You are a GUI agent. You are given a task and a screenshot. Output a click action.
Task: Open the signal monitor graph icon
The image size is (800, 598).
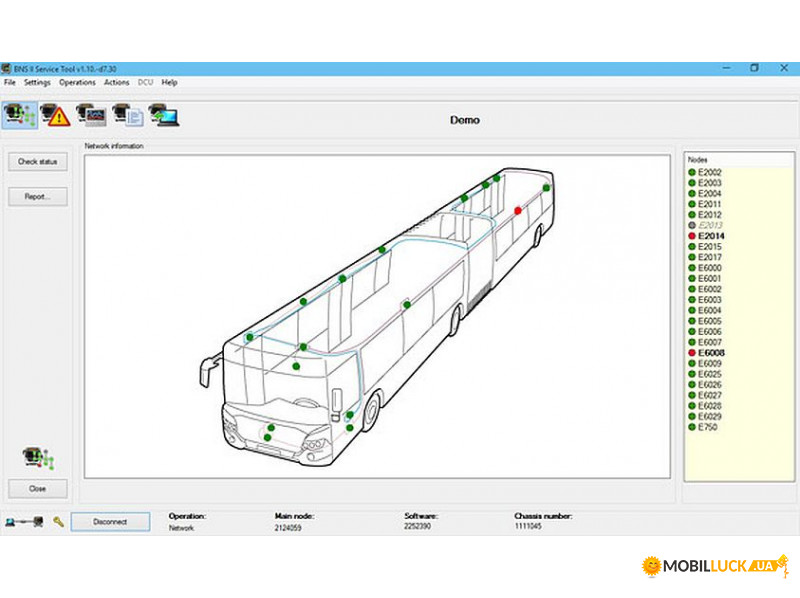91,115
